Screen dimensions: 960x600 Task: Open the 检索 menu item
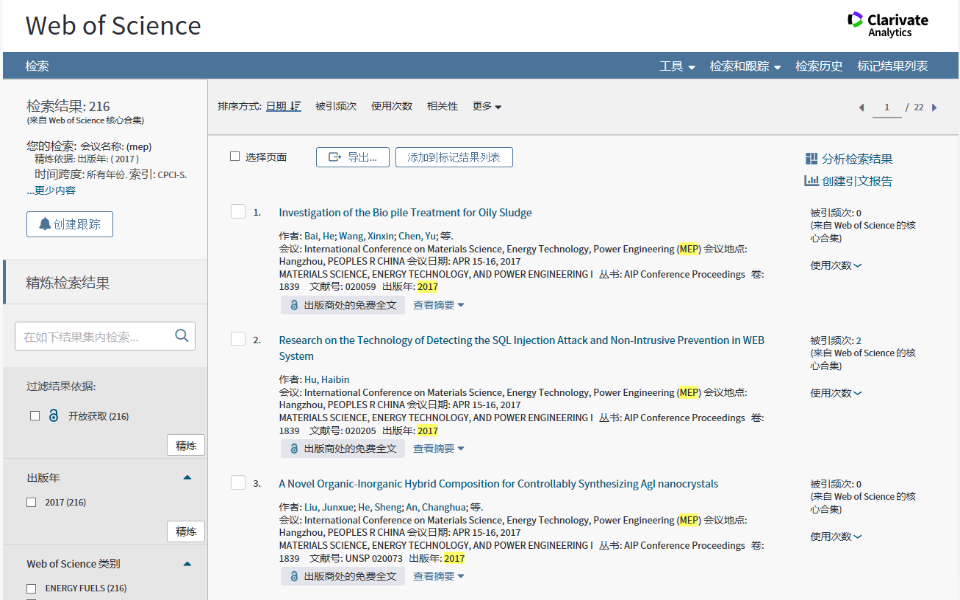click(37, 66)
